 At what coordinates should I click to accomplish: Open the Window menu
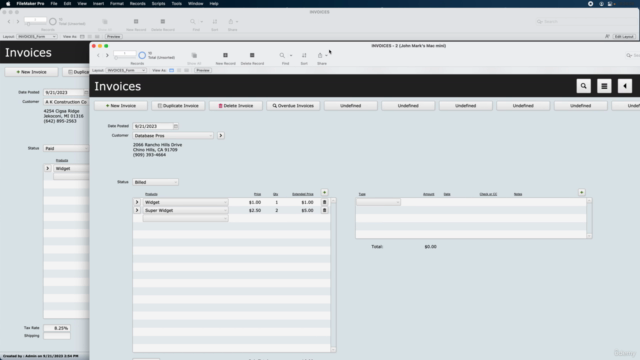click(x=196, y=4)
